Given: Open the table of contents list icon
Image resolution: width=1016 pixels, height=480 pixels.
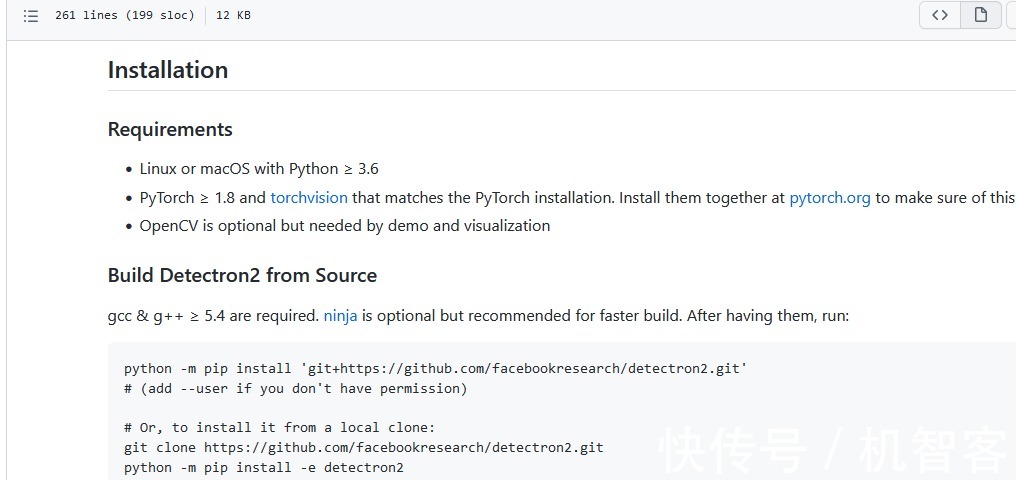Looking at the screenshot, I should [31, 16].
